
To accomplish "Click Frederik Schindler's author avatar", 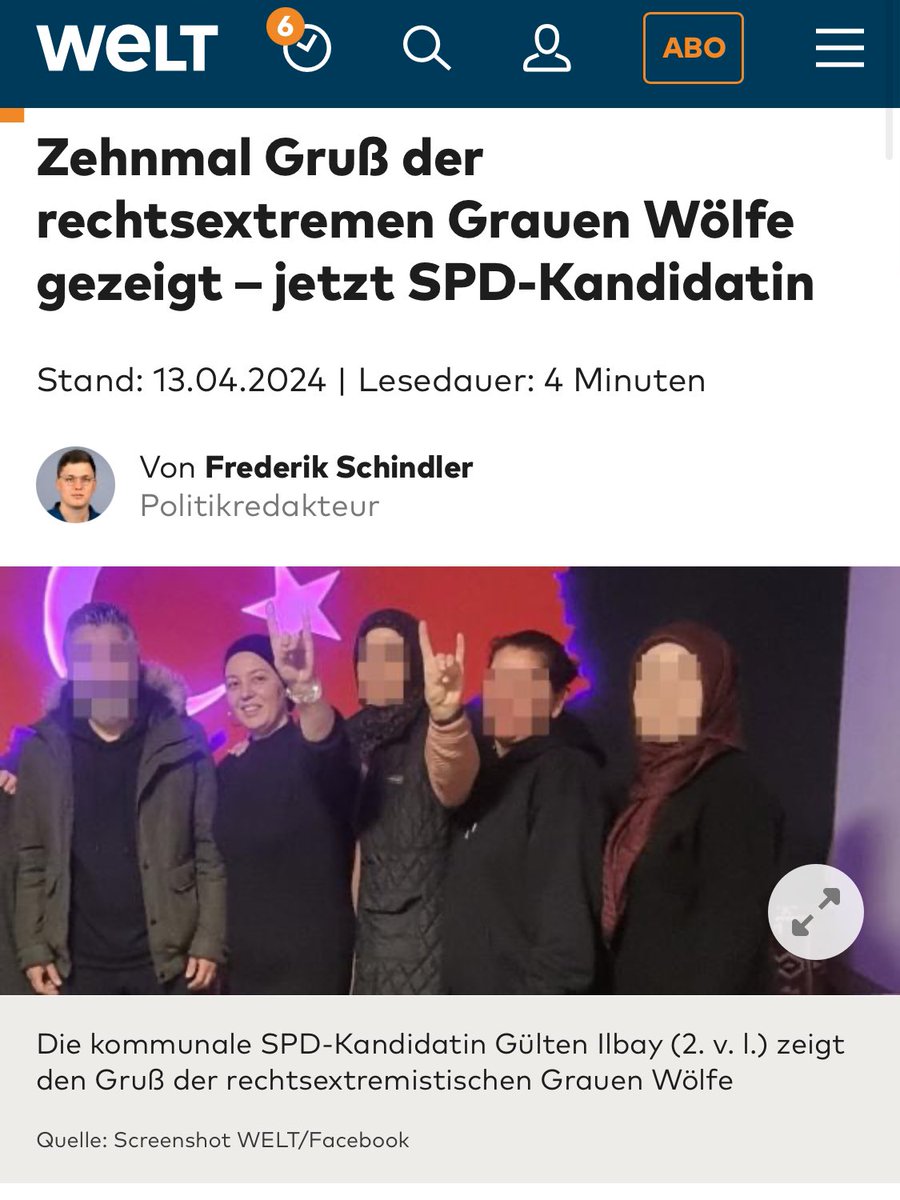I will tap(75, 485).
